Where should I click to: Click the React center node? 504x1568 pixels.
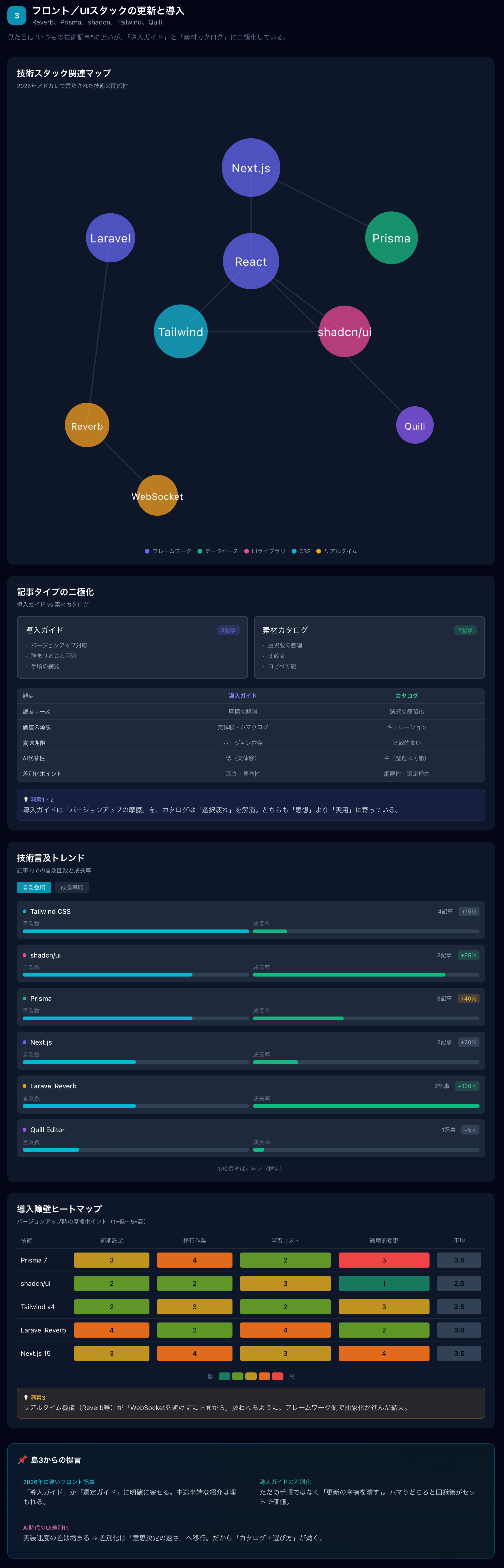tap(251, 261)
